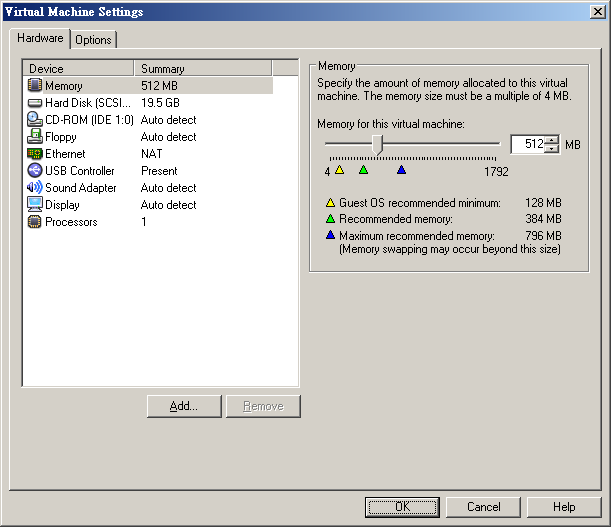Click green triangle beside Recommended memory

(x=330, y=219)
